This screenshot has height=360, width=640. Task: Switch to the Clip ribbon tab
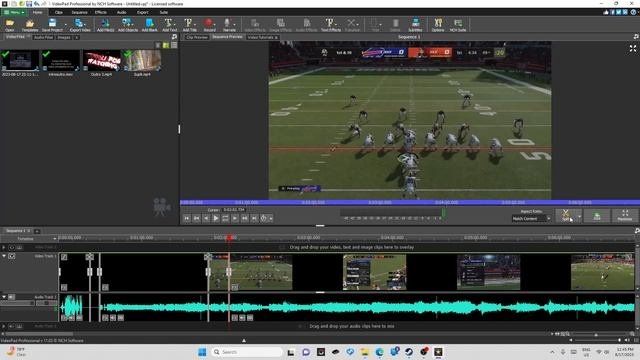pos(58,12)
